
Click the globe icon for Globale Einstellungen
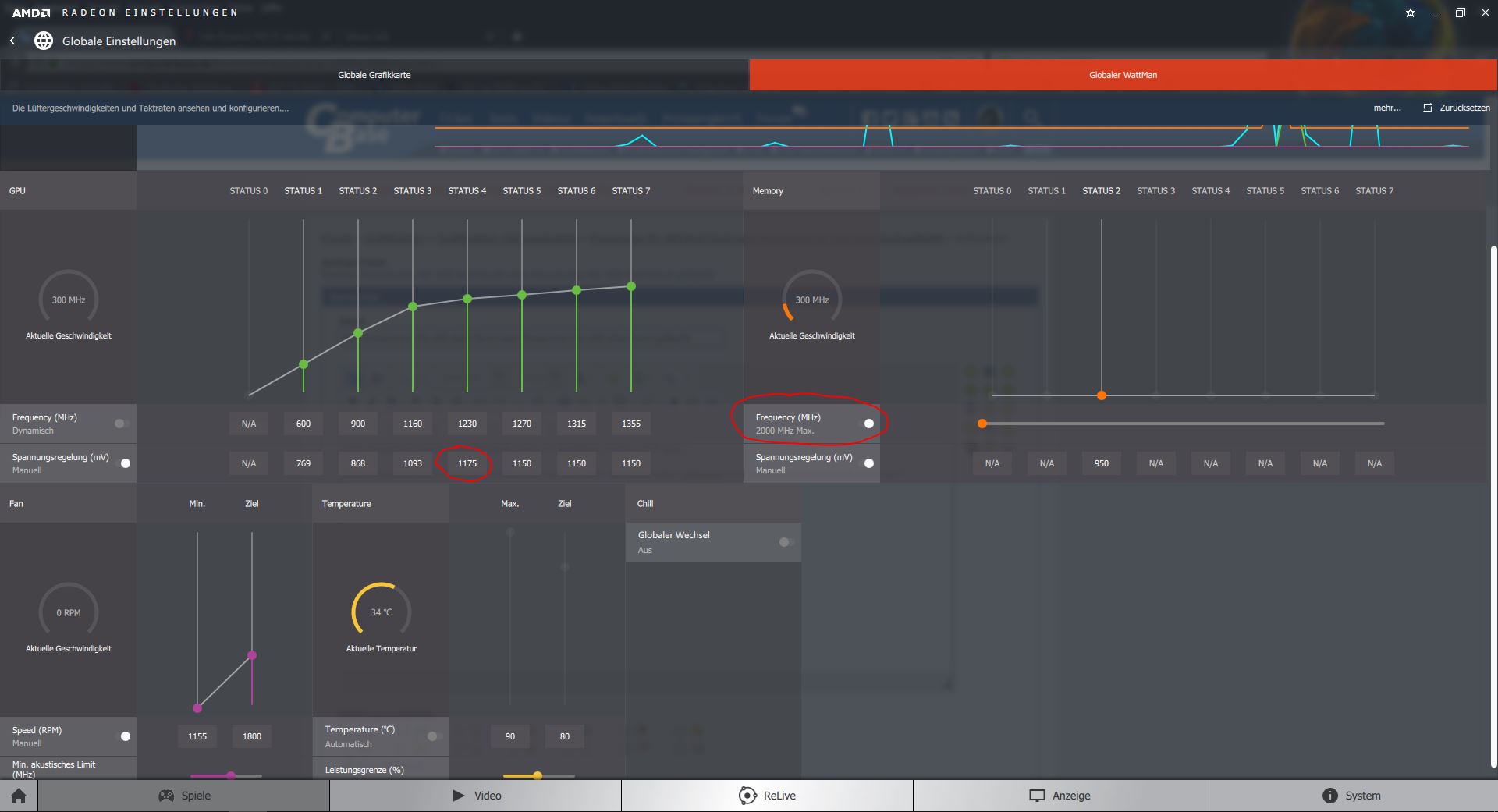[x=44, y=41]
